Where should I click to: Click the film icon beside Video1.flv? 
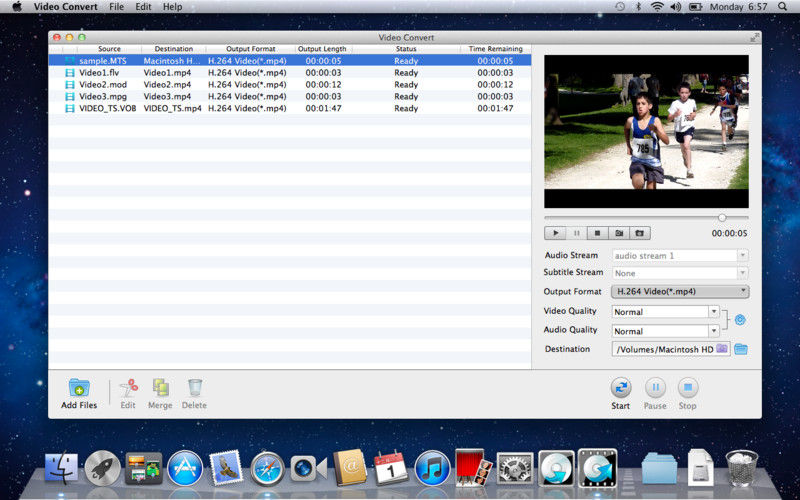click(x=70, y=72)
